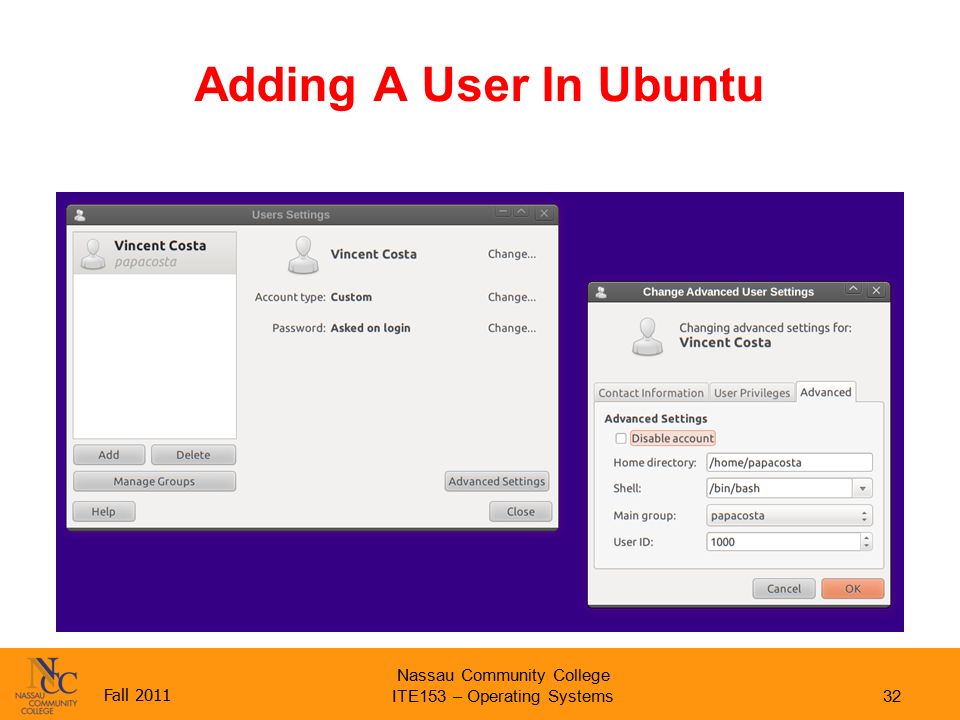Click the ITE153 – Operating Systems footer text
Screen dimensions: 960x720
click(x=502, y=697)
